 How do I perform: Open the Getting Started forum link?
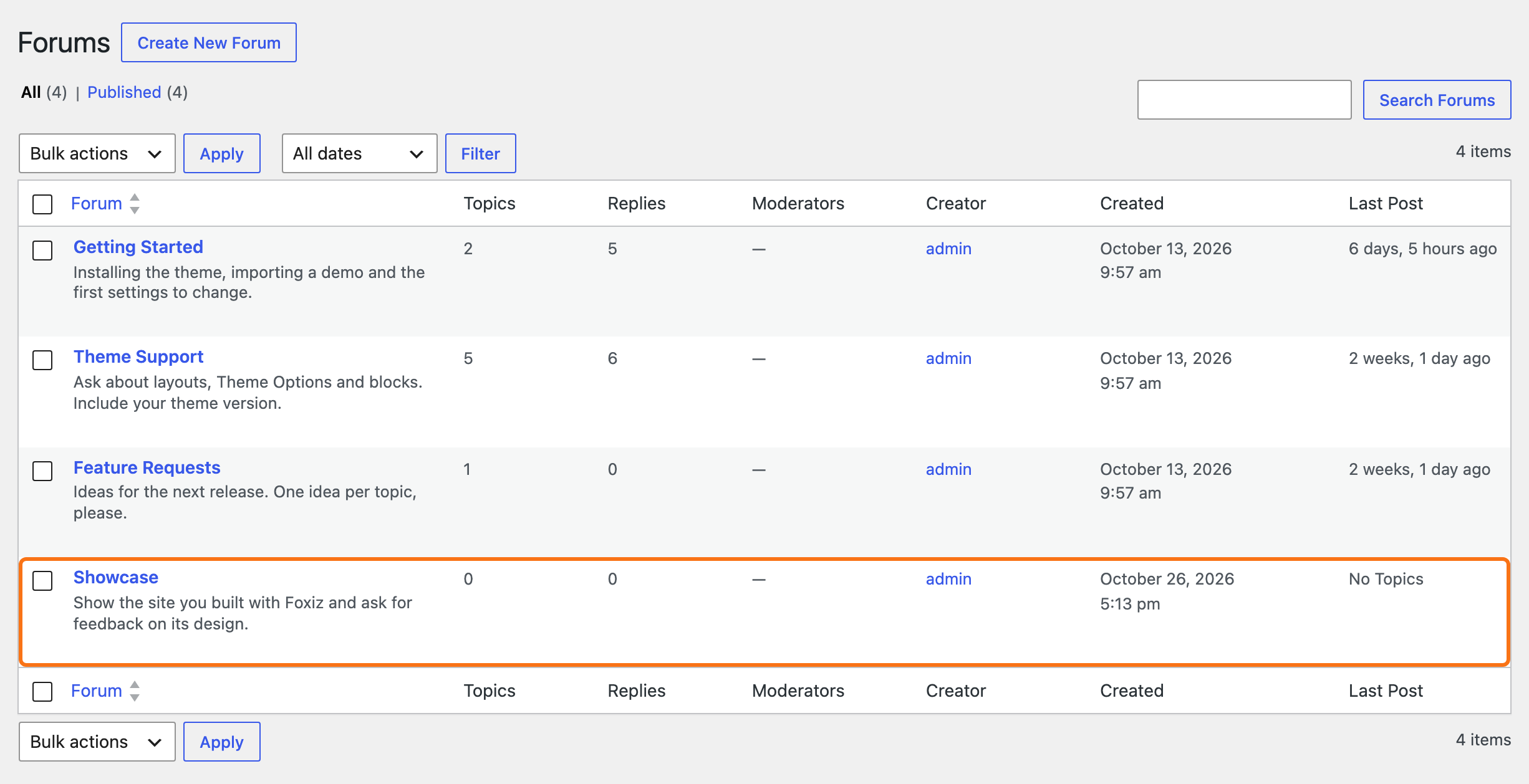[x=138, y=247]
